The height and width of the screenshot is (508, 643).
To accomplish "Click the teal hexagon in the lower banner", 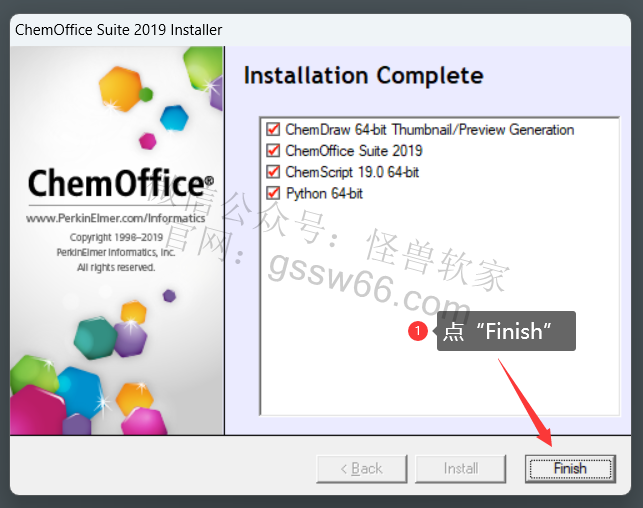I will [95, 338].
